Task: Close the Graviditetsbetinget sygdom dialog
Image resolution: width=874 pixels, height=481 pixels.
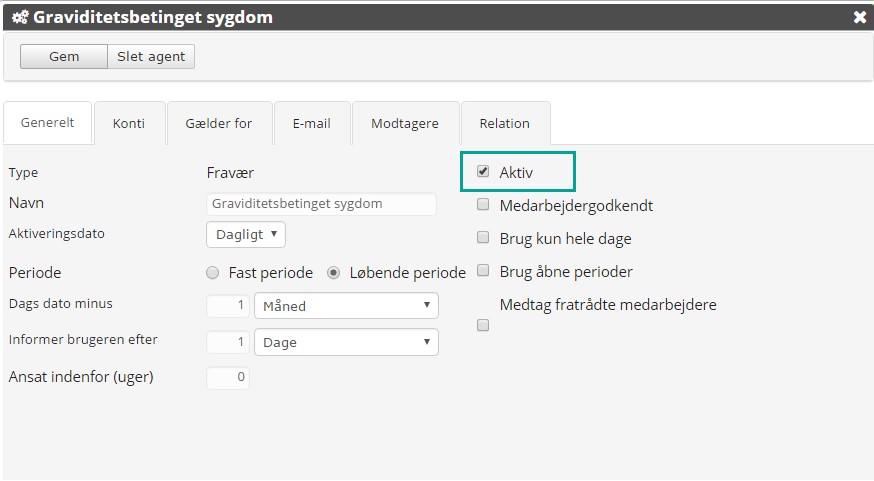Action: point(859,17)
